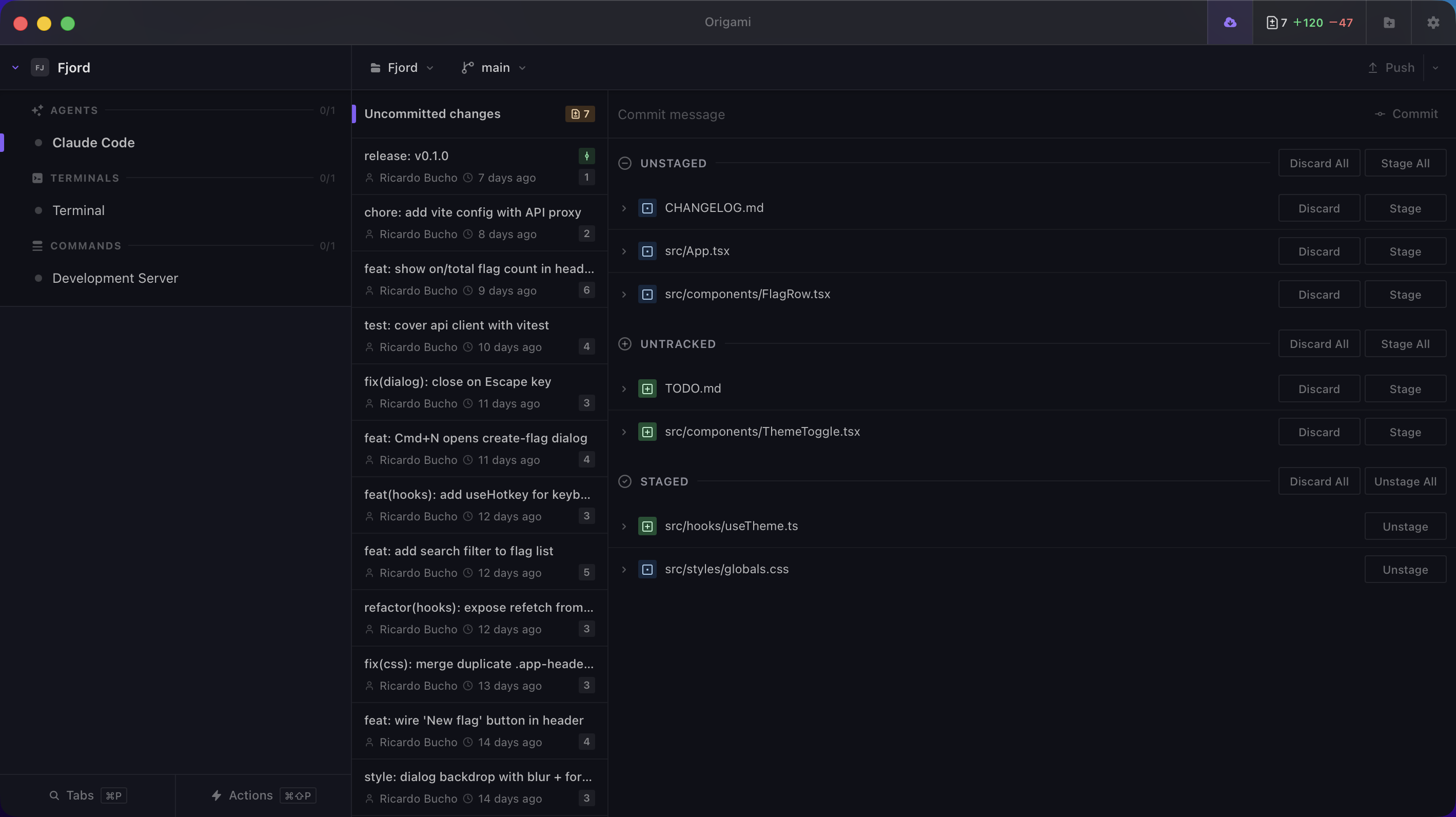Select the Development Server command
This screenshot has height=817, width=1456.
click(115, 278)
